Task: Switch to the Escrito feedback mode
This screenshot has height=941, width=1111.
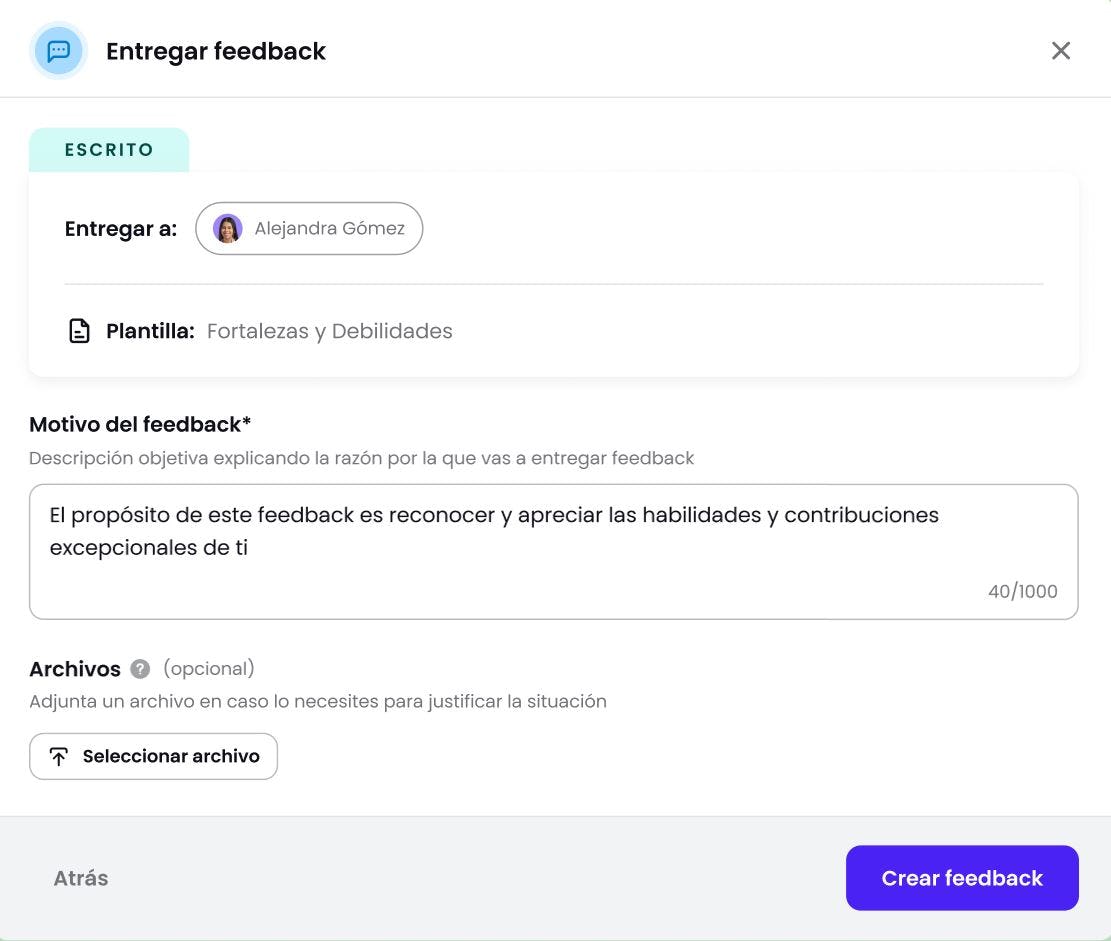Action: pyautogui.click(x=109, y=149)
